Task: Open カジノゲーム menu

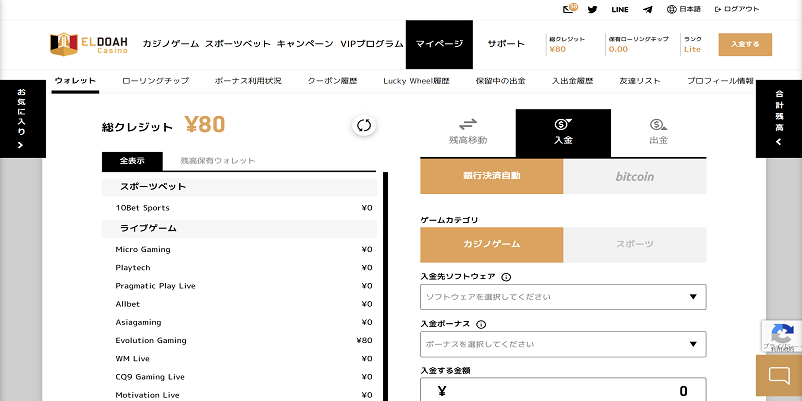Action: [x=171, y=44]
